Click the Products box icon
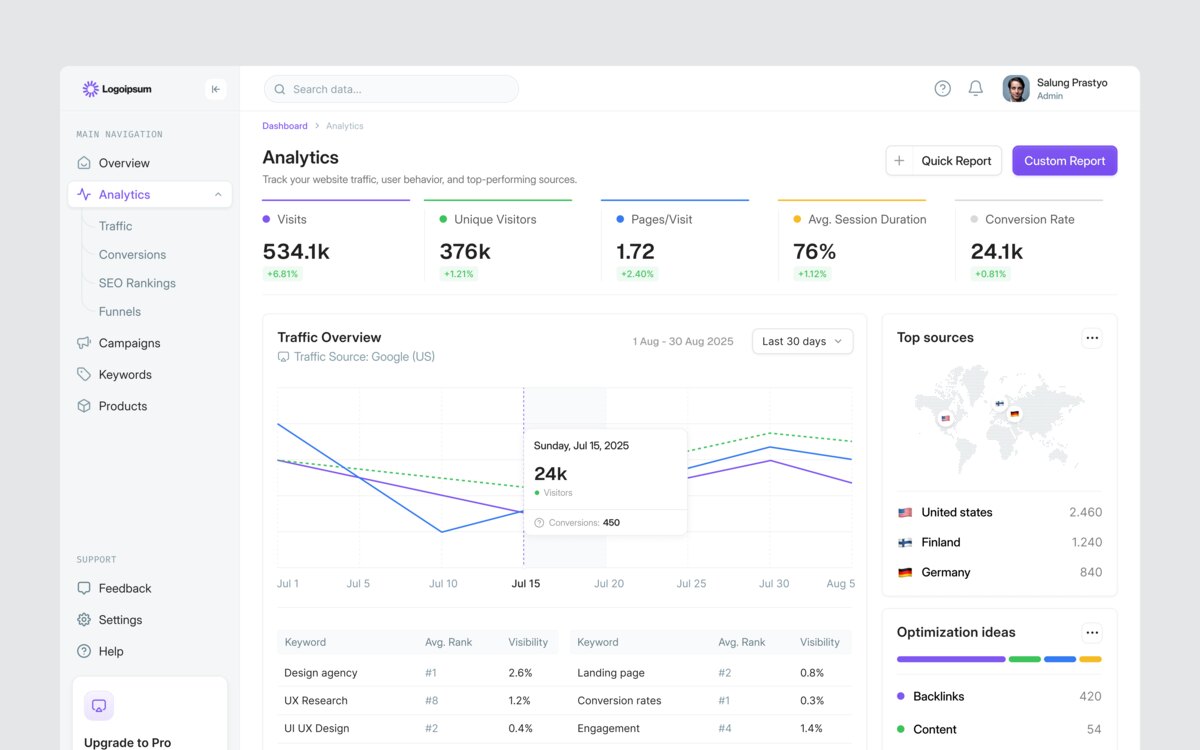 (84, 406)
